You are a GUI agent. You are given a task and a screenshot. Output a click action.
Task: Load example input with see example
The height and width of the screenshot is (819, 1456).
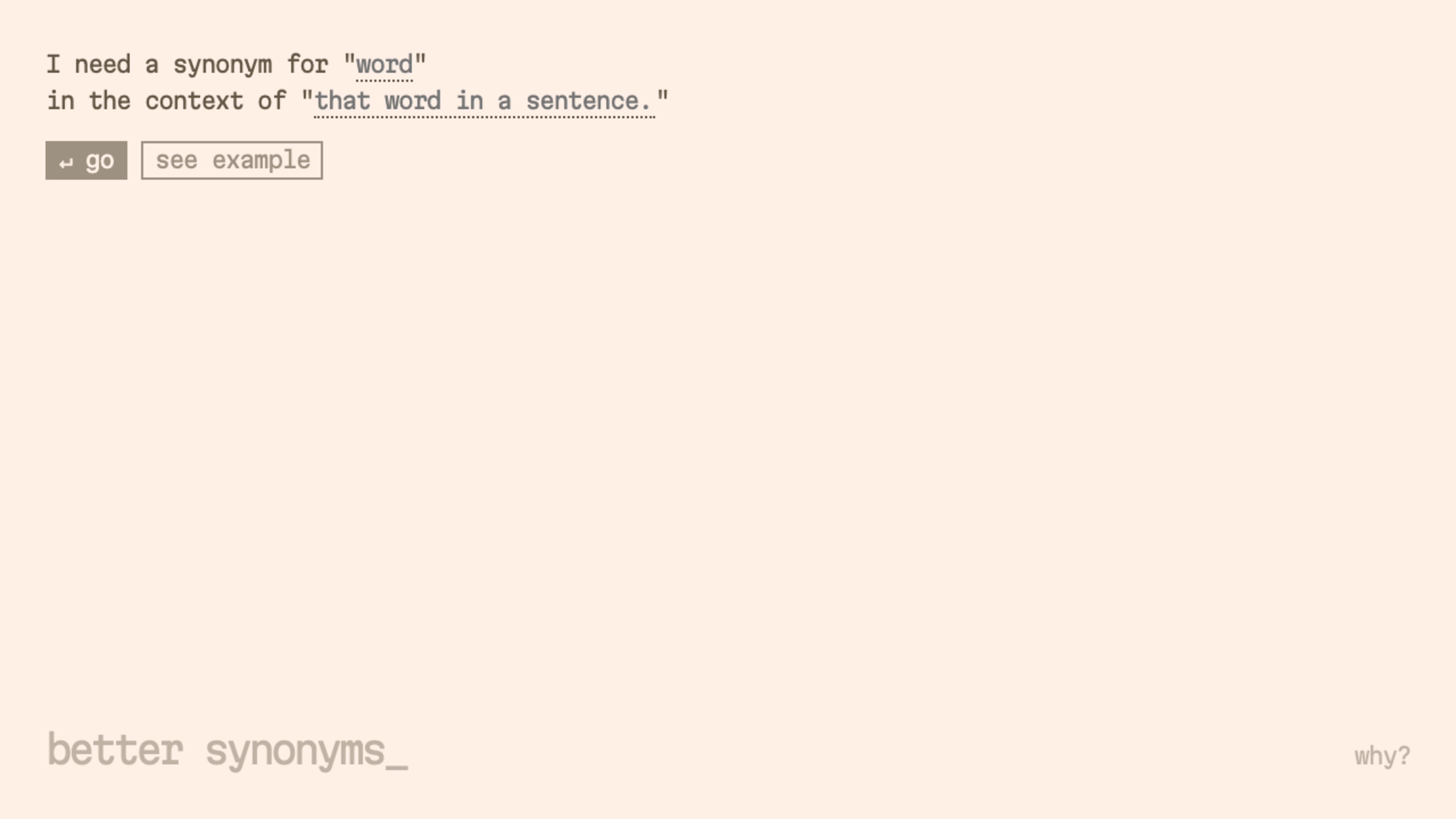pyautogui.click(x=232, y=160)
